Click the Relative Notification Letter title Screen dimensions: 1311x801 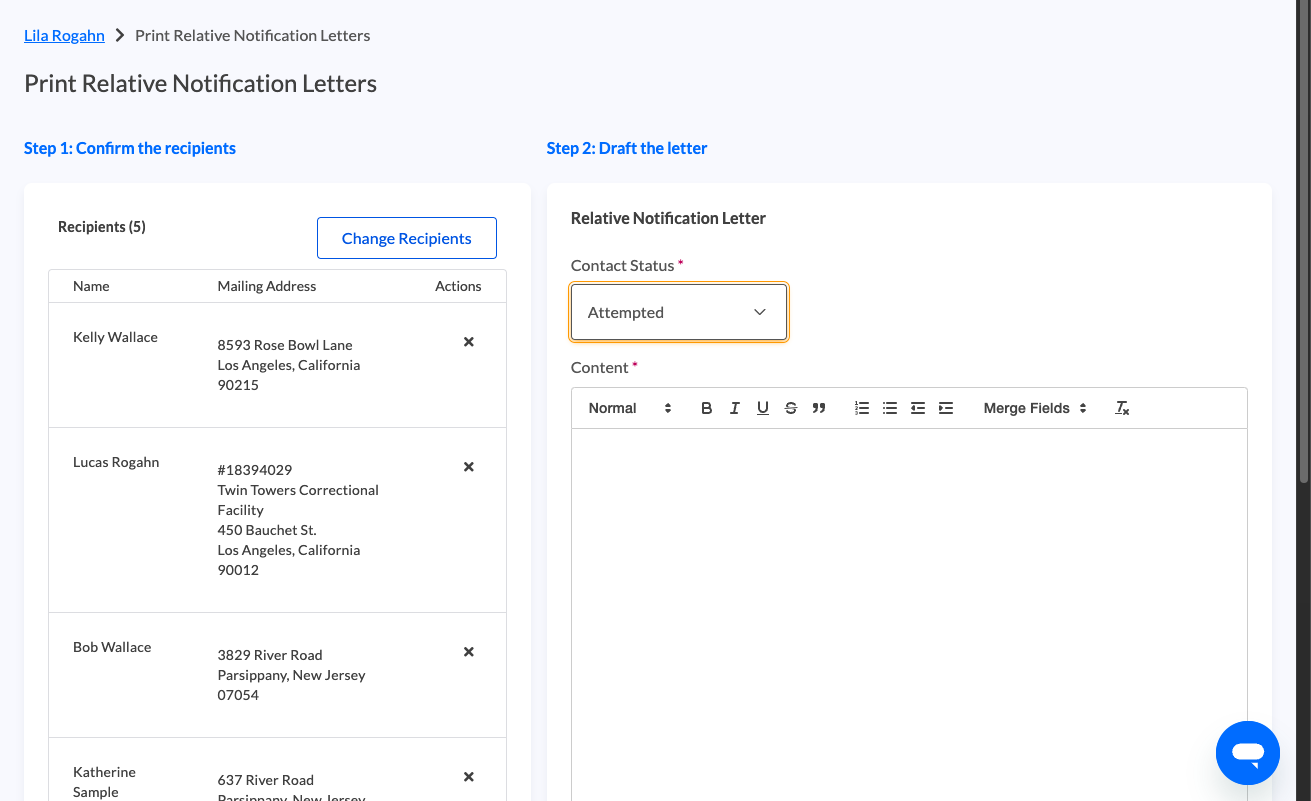668,218
